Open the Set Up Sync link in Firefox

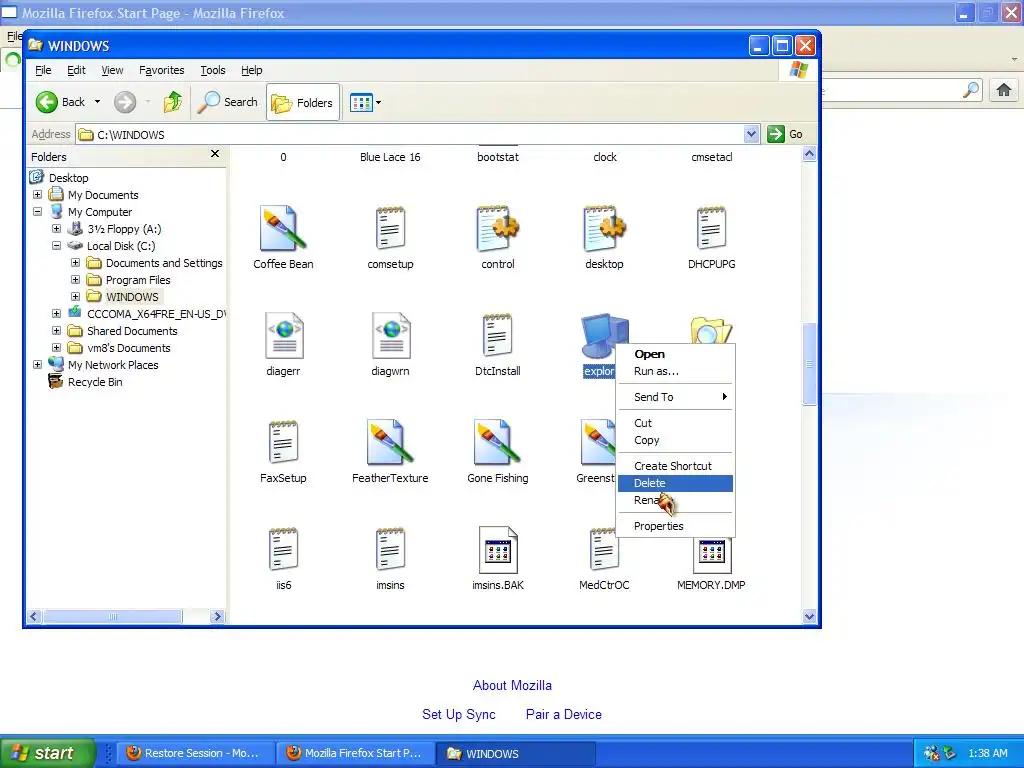(x=458, y=714)
